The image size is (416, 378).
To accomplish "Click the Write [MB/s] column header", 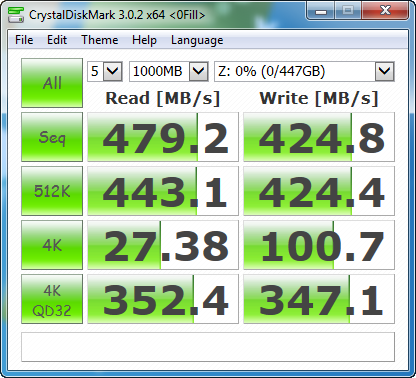I will click(x=319, y=98).
